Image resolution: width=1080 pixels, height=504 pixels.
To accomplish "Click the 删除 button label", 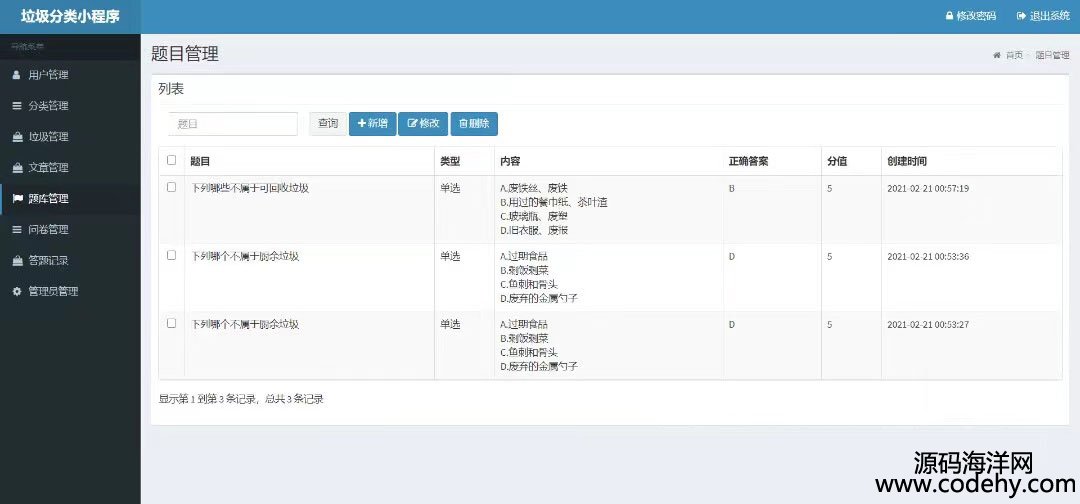I will coord(479,124).
